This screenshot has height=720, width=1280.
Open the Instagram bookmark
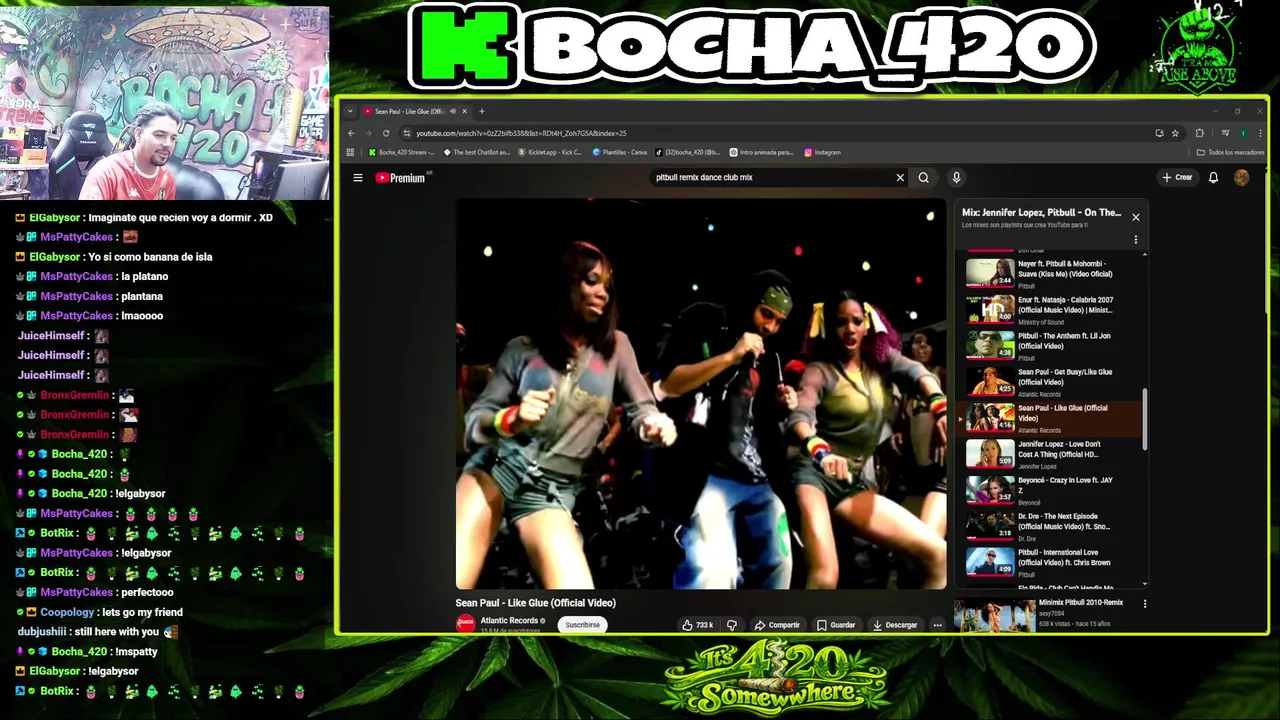tap(822, 153)
